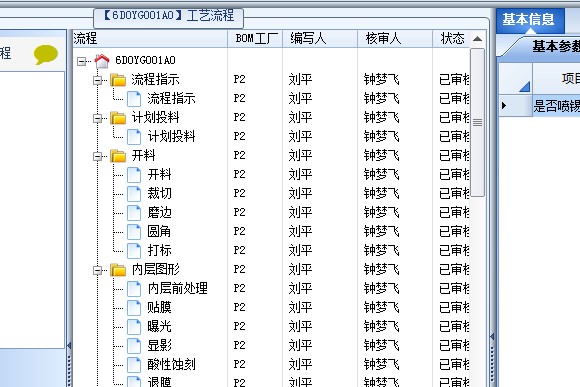Image resolution: width=580 pixels, height=387 pixels.
Task: Select the 流程指示 folder label
Action: pos(155,80)
